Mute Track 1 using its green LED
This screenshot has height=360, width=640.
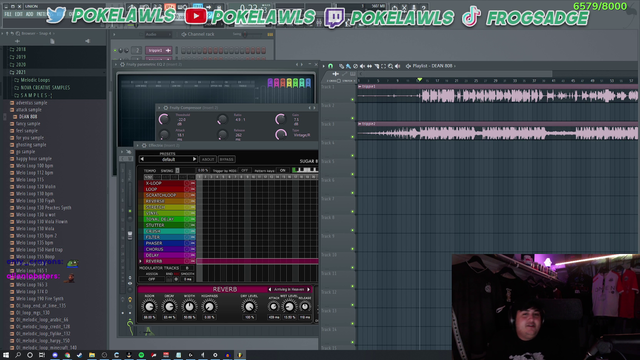click(x=353, y=99)
